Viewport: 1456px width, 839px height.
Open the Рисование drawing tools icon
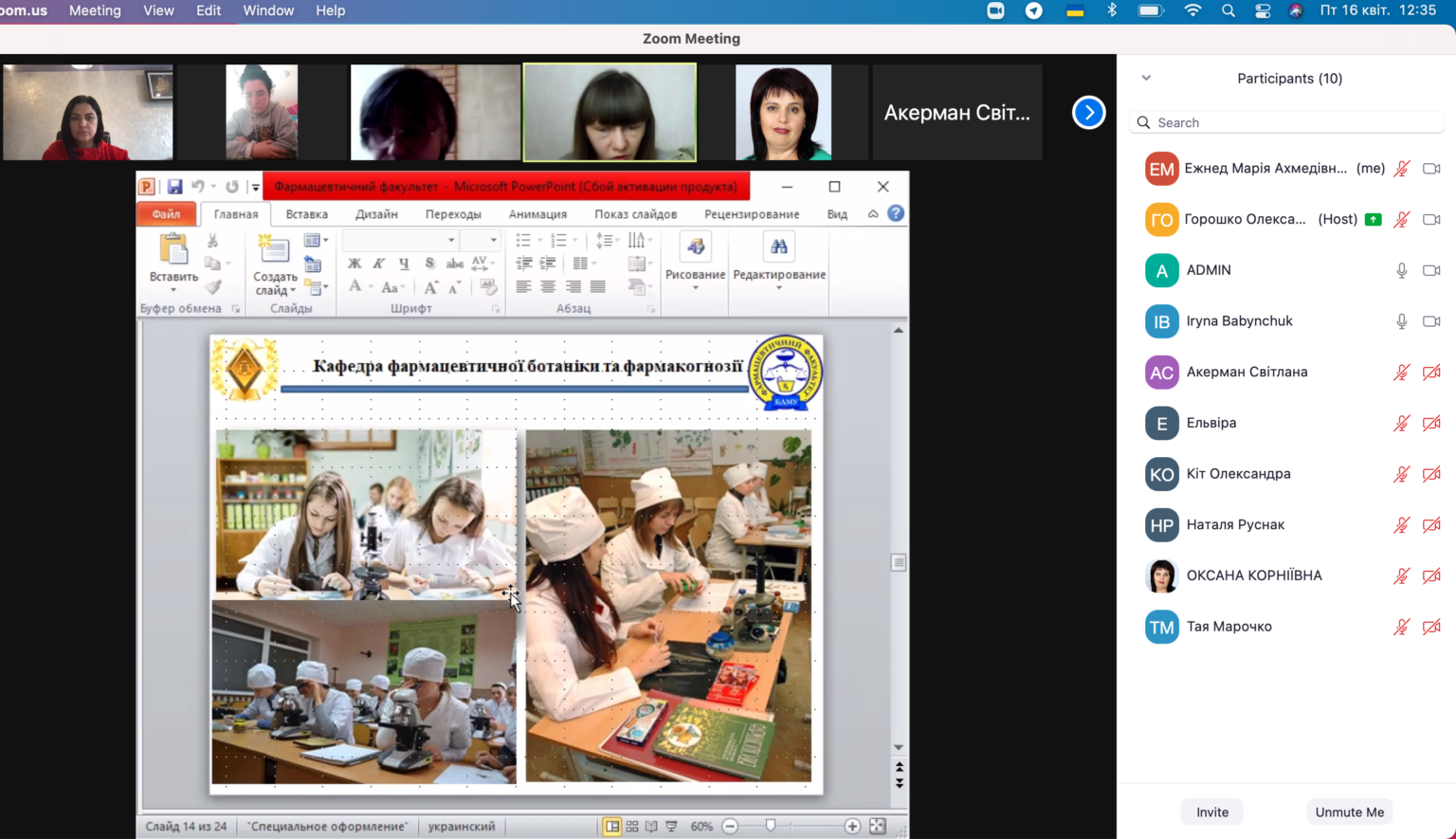(x=695, y=247)
